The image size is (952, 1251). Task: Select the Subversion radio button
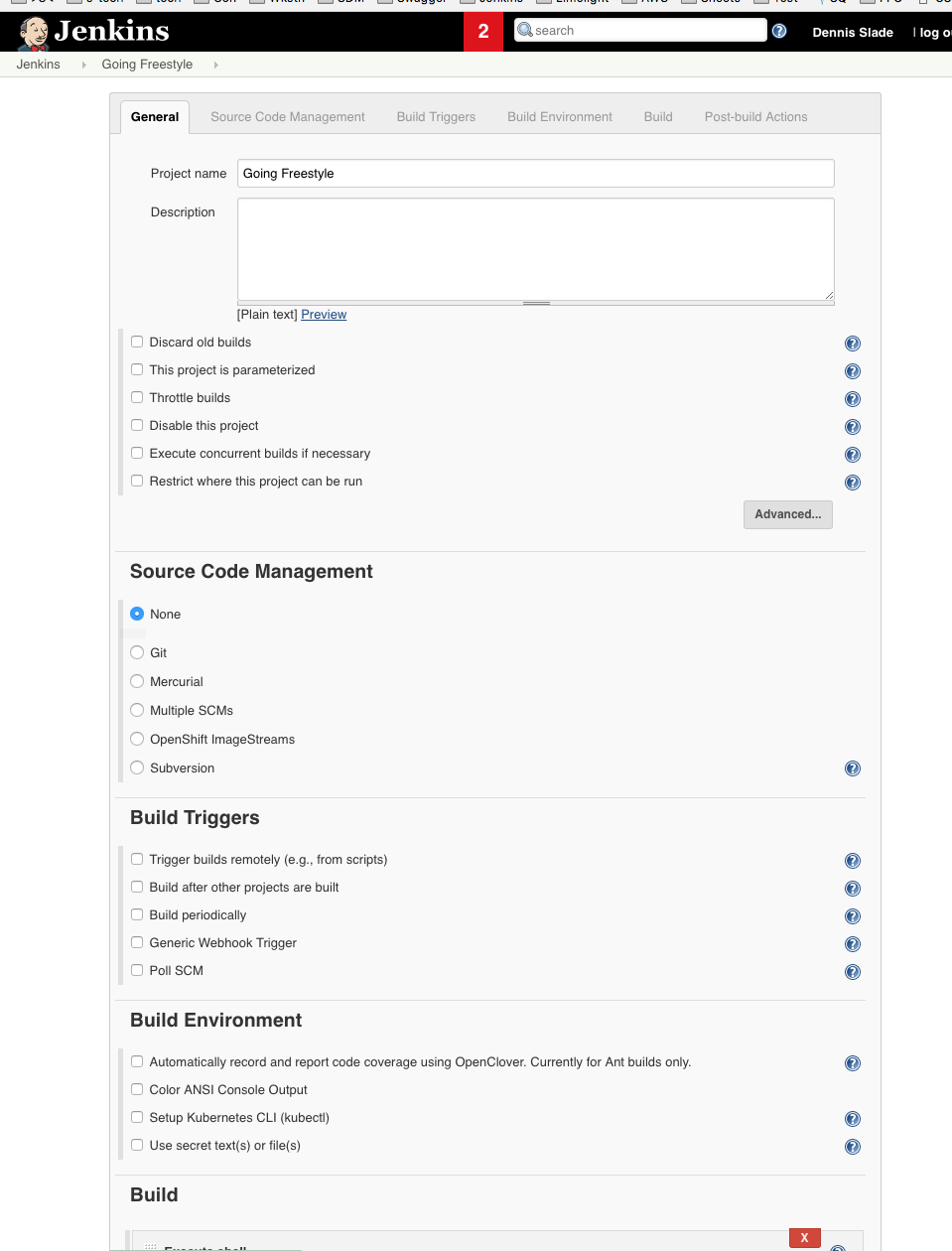137,767
